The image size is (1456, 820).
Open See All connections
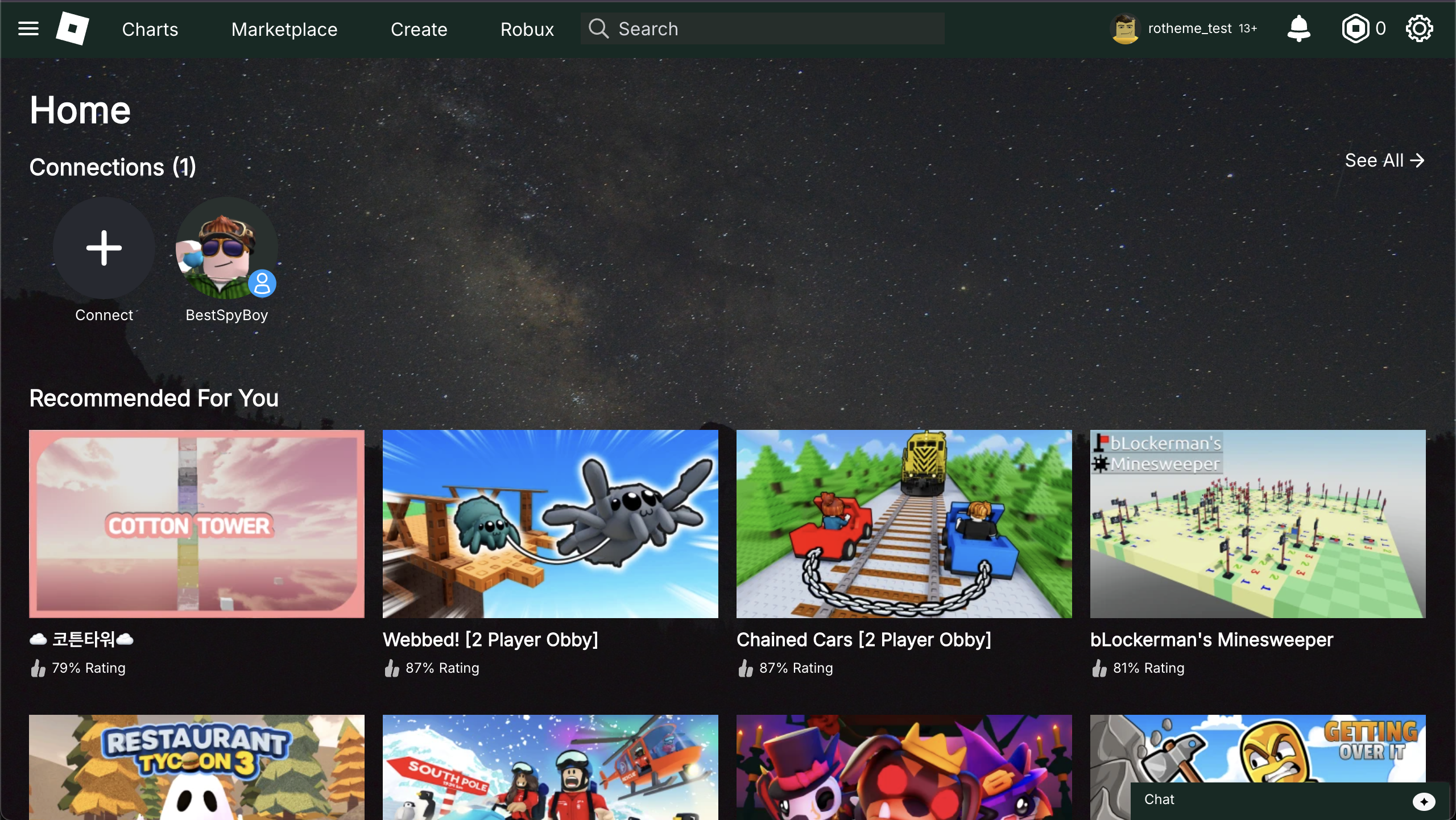(1384, 160)
